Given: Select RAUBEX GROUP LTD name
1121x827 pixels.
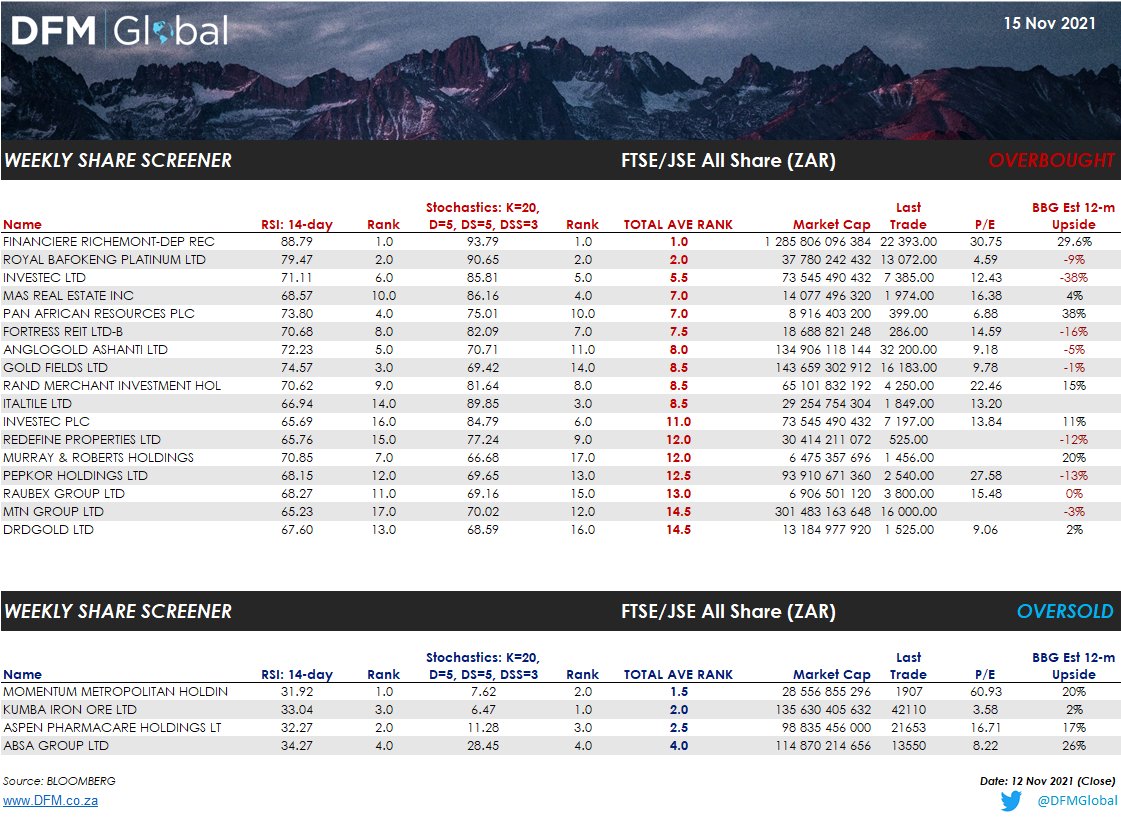Looking at the screenshot, I should coord(64,493).
